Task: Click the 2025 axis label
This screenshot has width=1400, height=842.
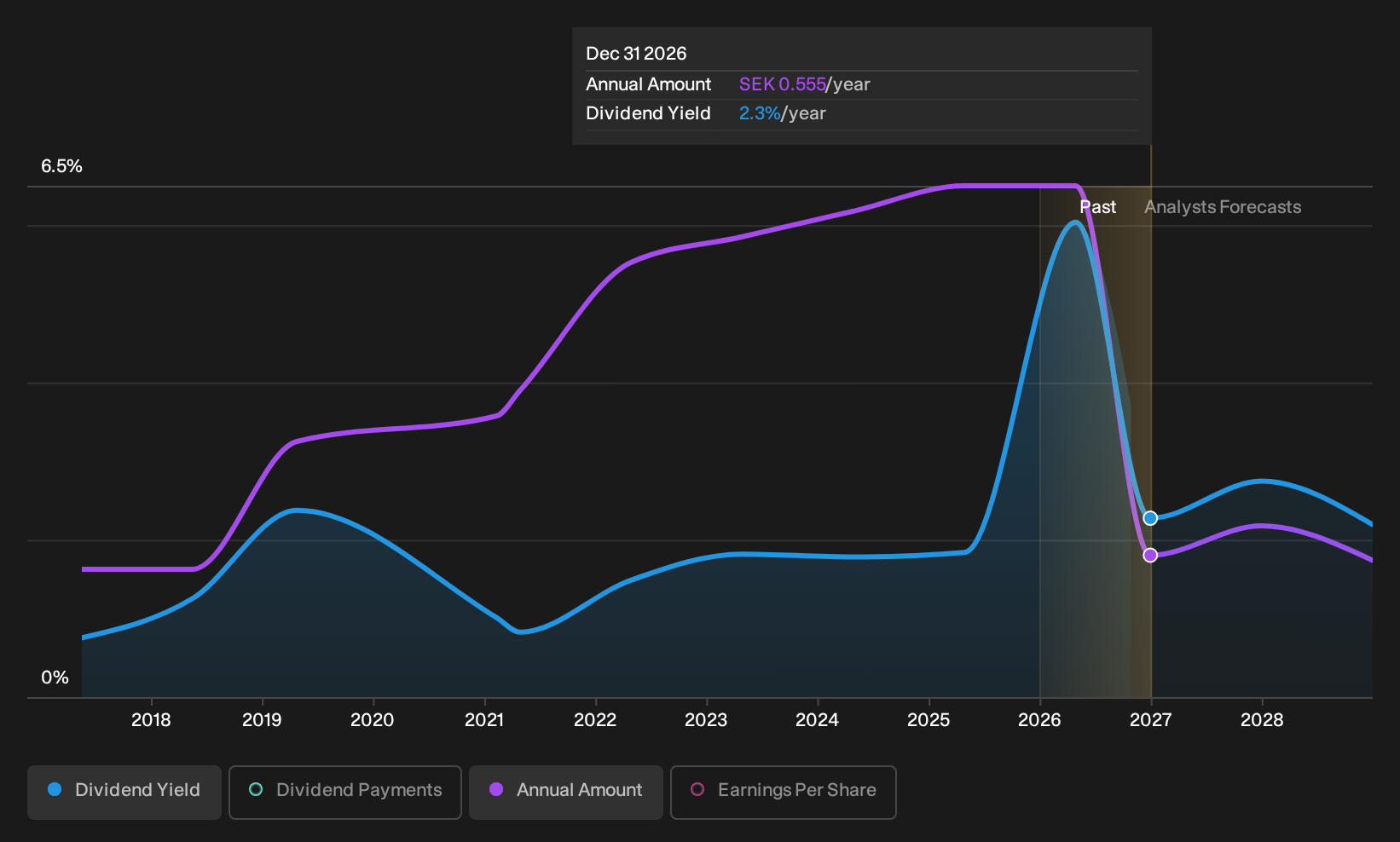Action: pyautogui.click(x=929, y=720)
